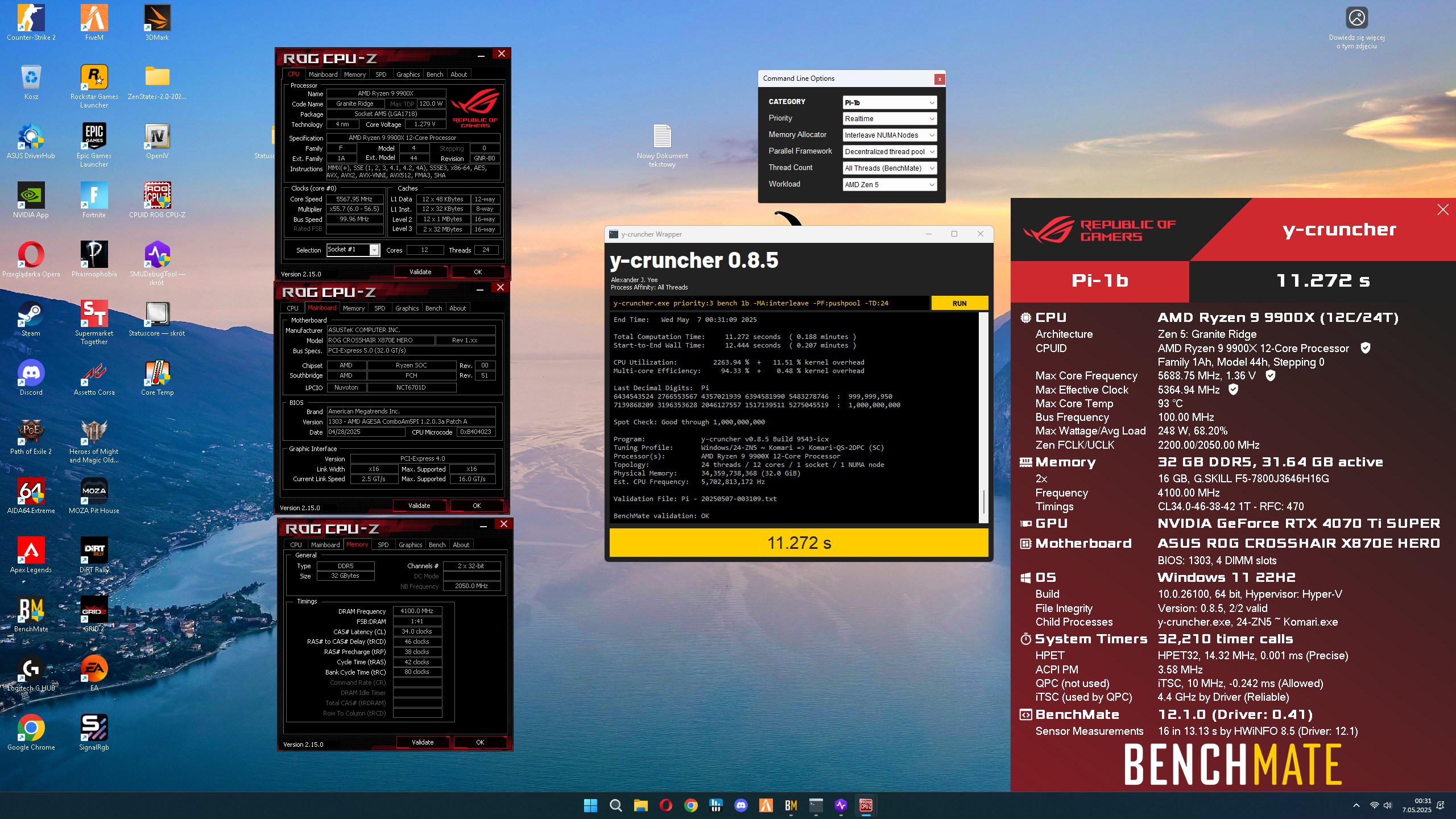Viewport: 1456px width, 819px height.
Task: Click Validate in the Mainboard CPU-Z window
Action: (419, 506)
